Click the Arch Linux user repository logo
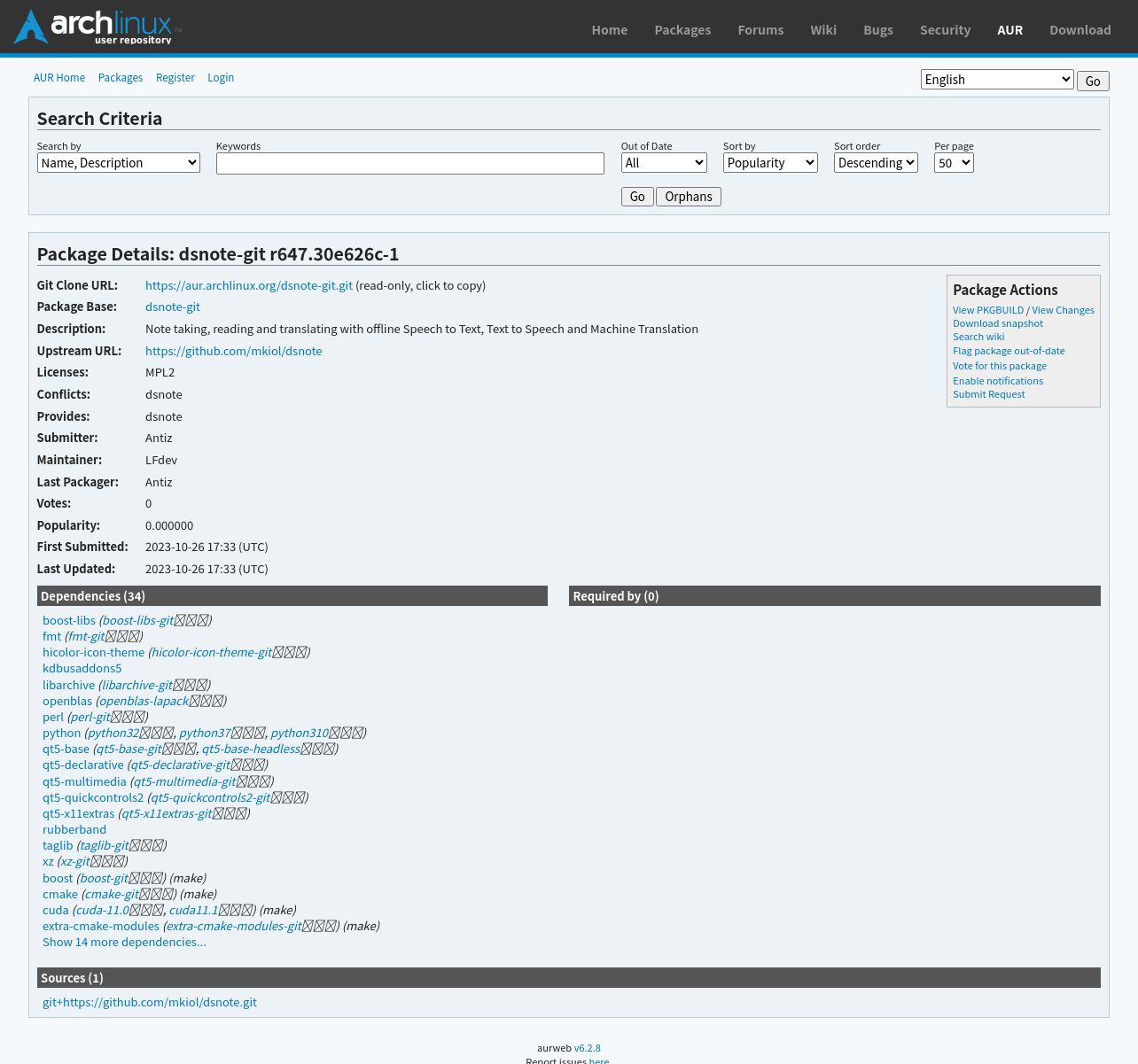1138x1064 pixels. (97, 27)
